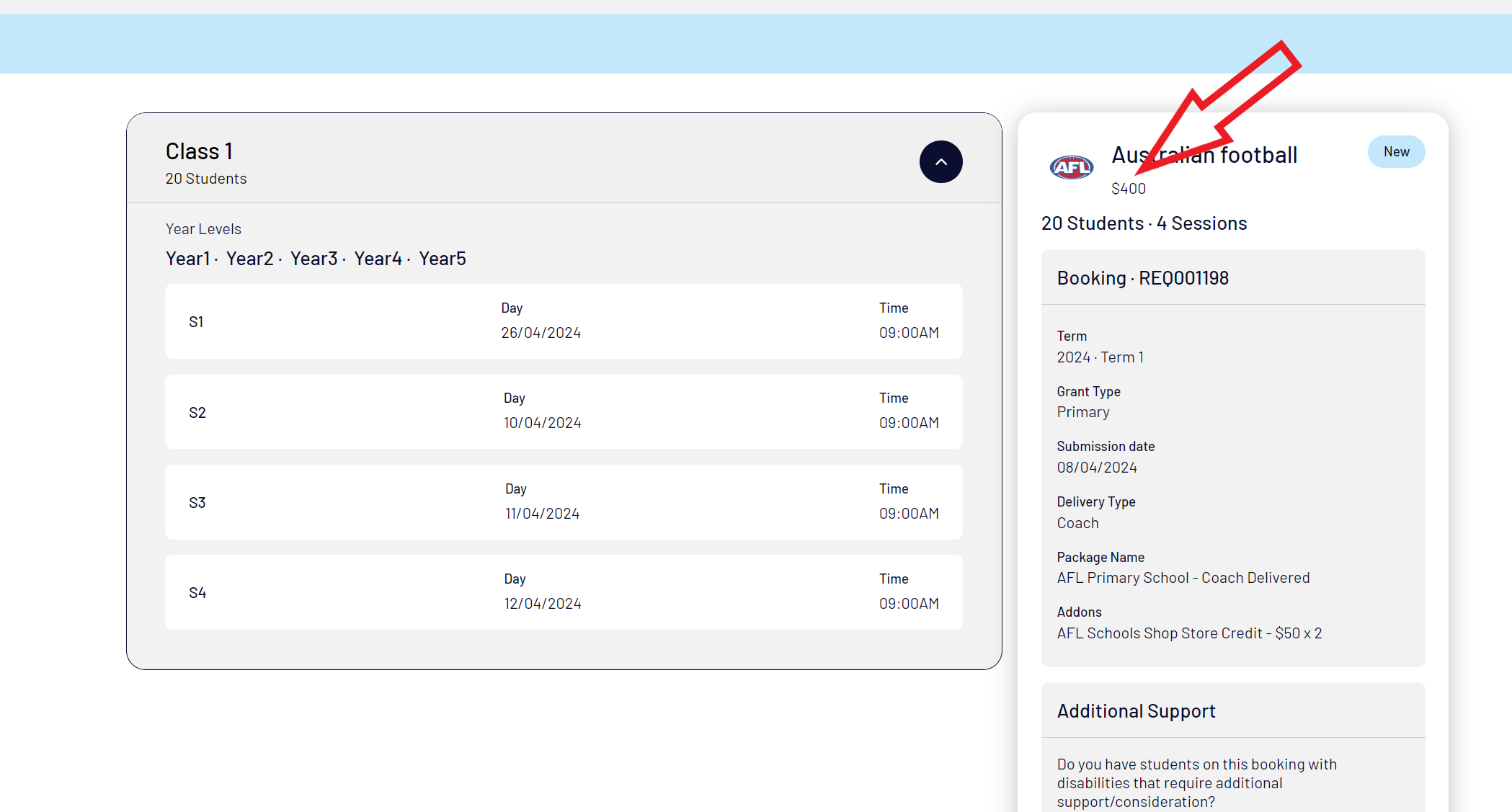Click the Grant Type value Primary

(1083, 412)
